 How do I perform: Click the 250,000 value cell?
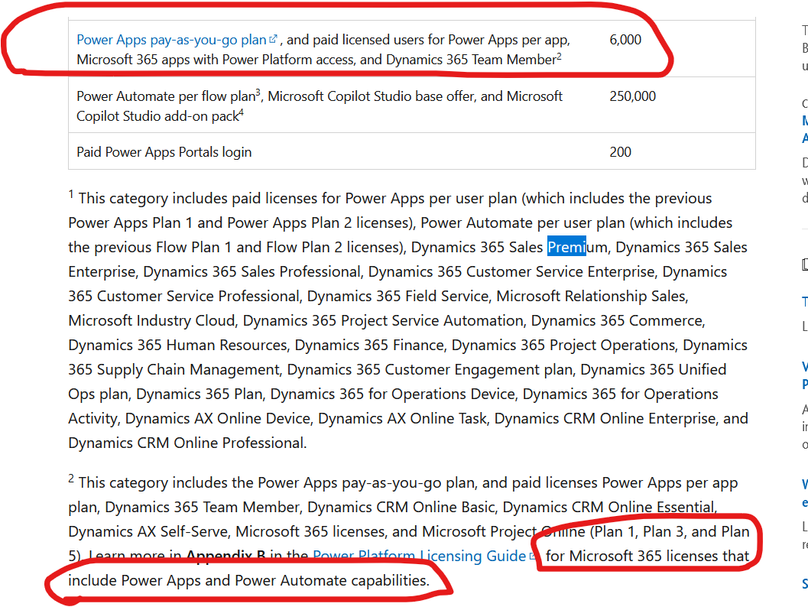[x=632, y=96]
